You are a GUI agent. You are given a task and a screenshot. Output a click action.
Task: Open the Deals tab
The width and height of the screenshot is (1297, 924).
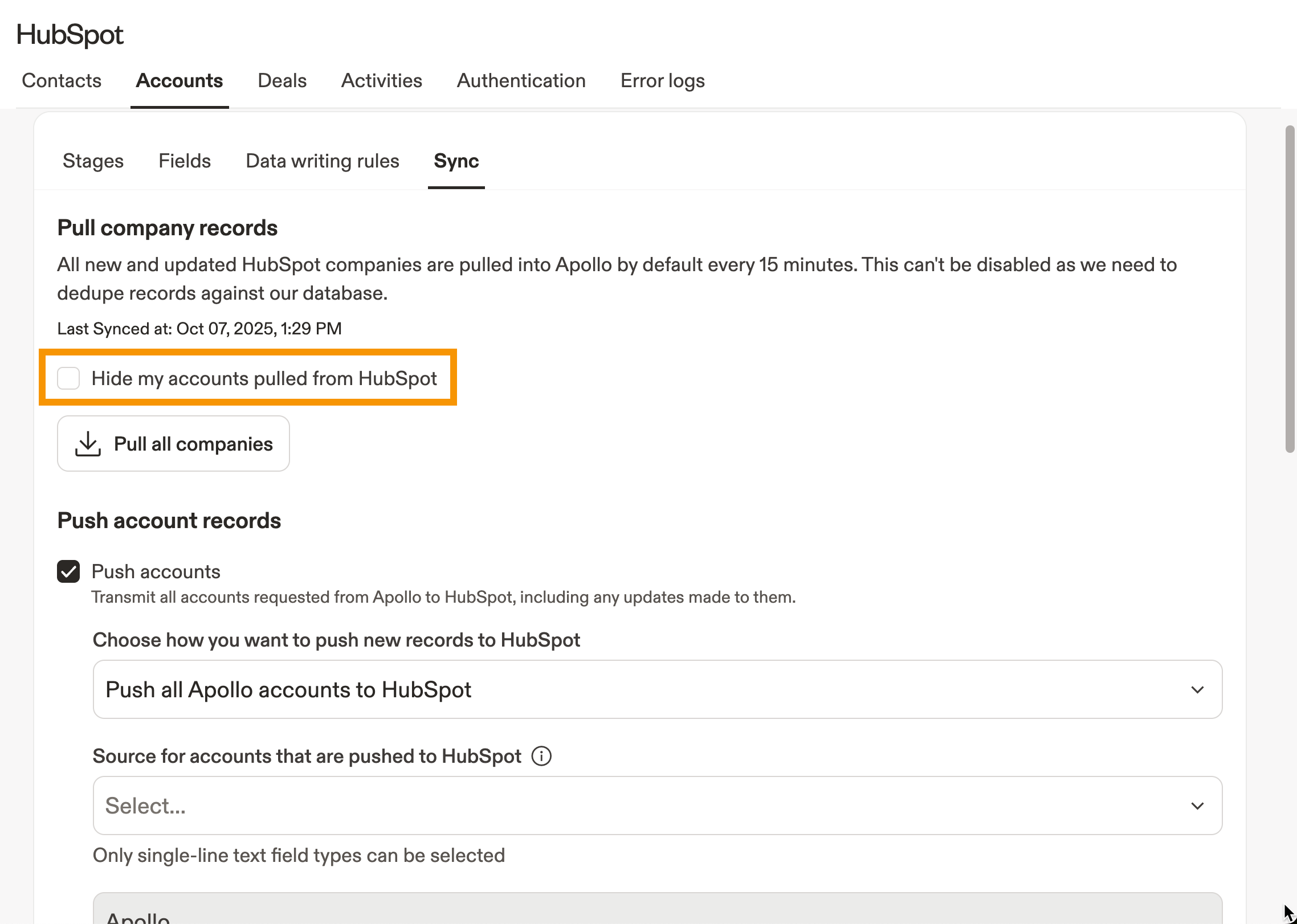click(x=282, y=81)
